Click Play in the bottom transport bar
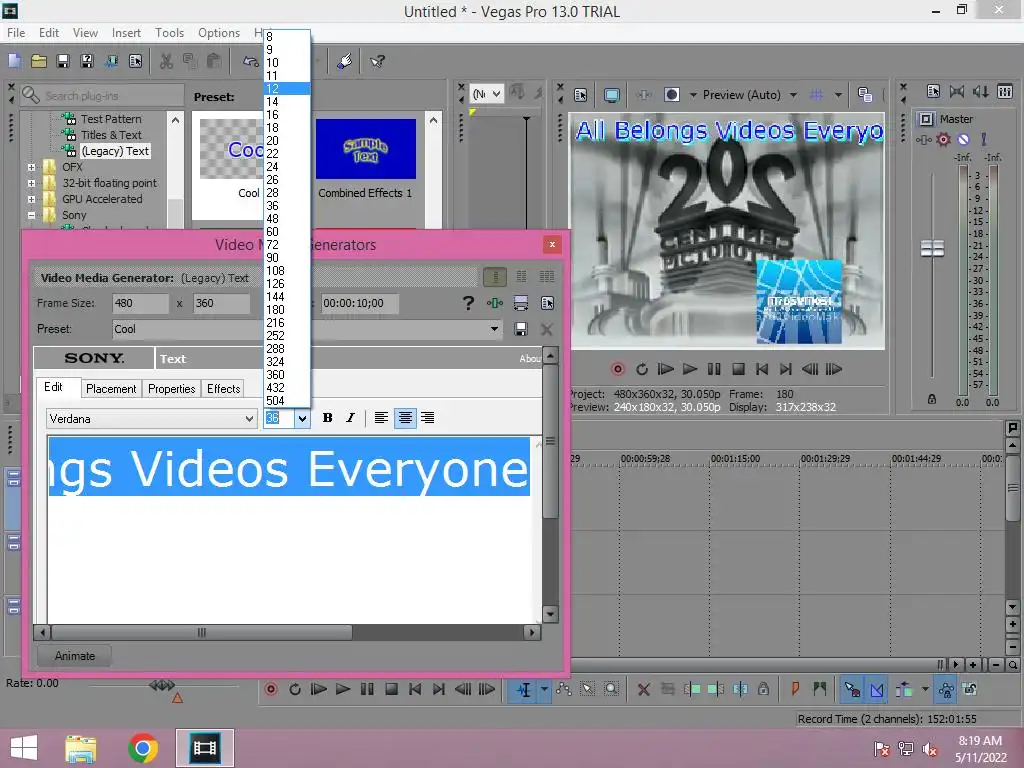This screenshot has height=768, width=1024. 342,689
